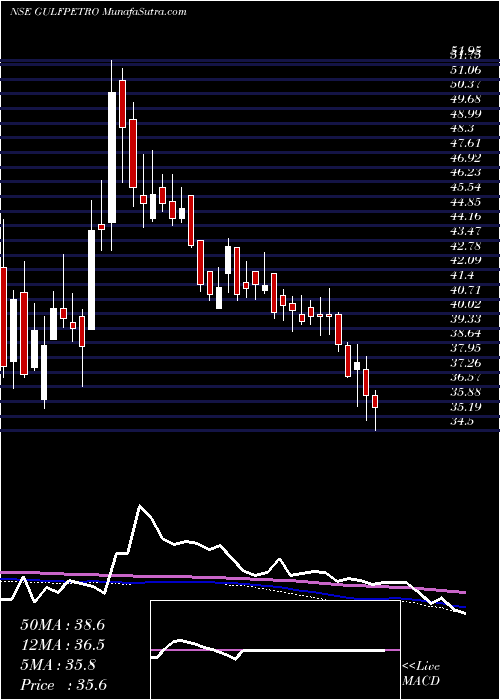Click the 41.4 axis value

pyautogui.click(x=462, y=276)
